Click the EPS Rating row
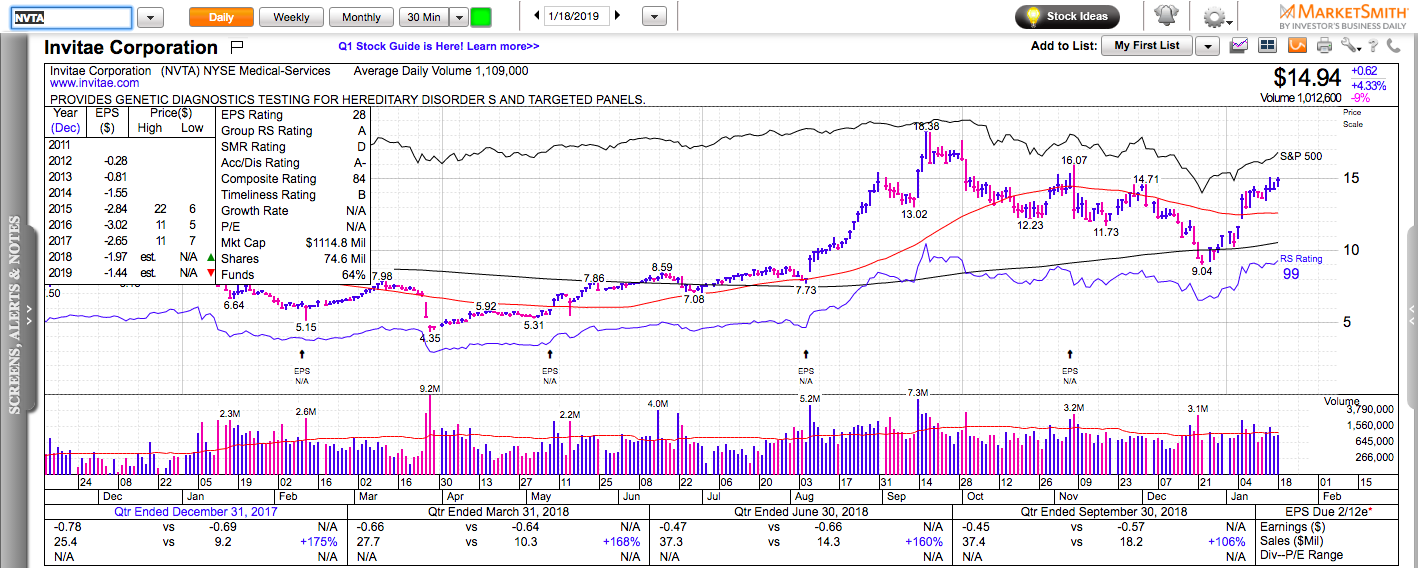Viewport: 1418px width, 568px height. pyautogui.click(x=293, y=115)
